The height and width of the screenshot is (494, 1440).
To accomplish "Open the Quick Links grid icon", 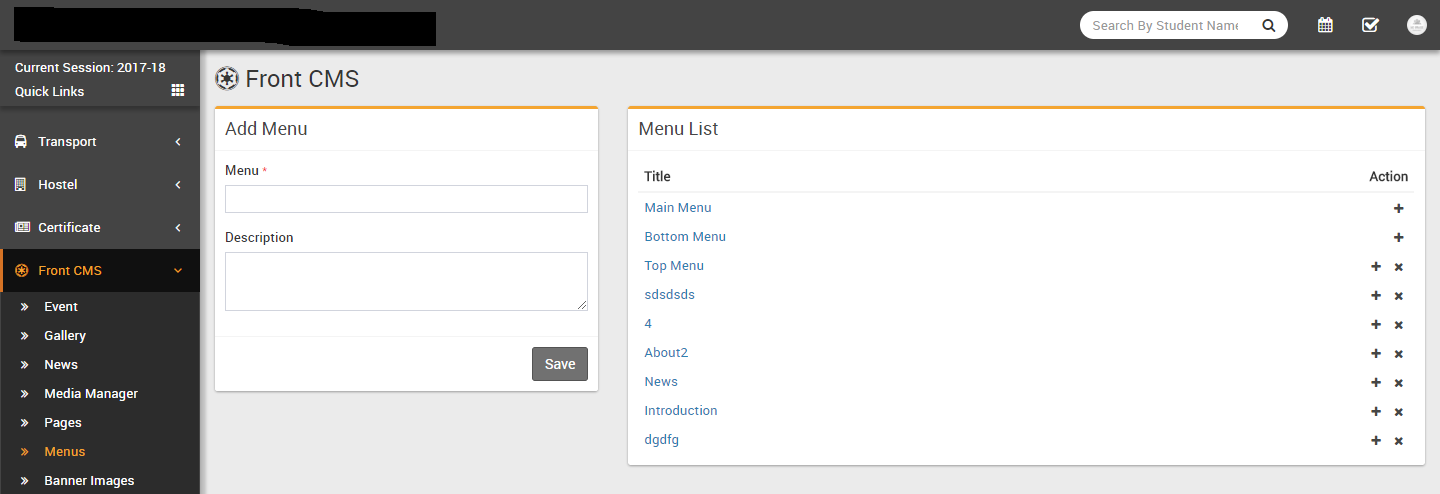I will 178,91.
